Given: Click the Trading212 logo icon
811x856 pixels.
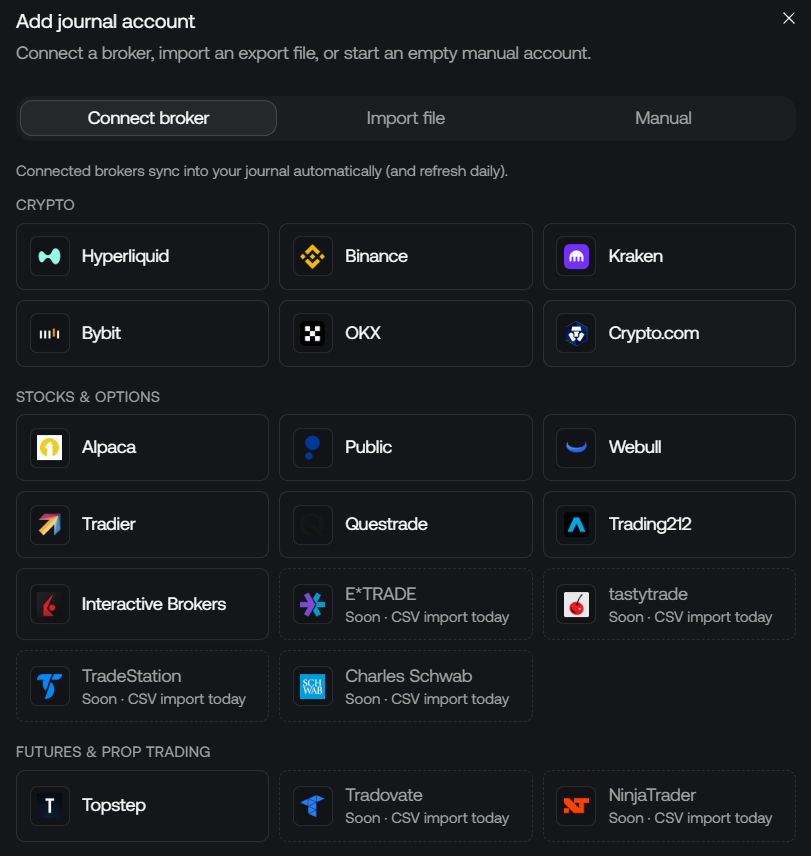Looking at the screenshot, I should coord(576,525).
